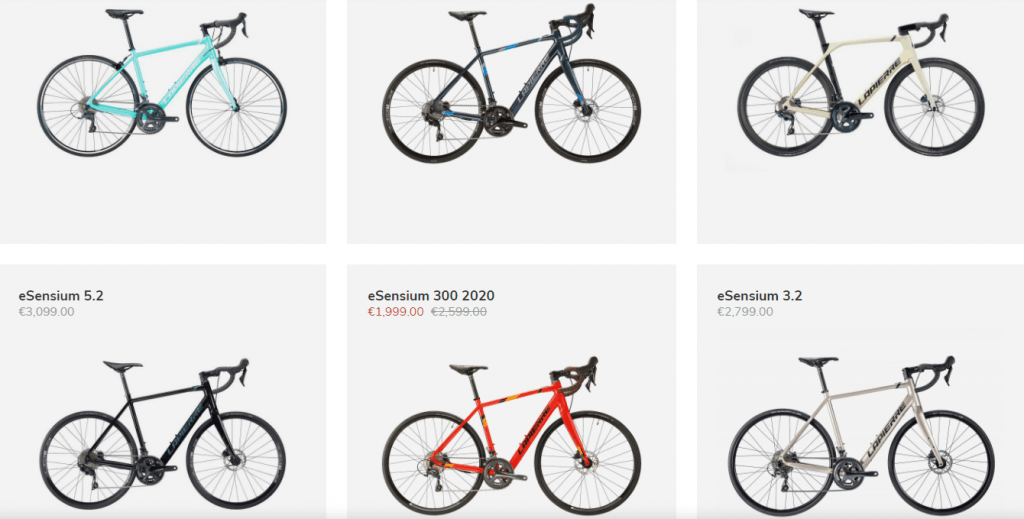1024x519 pixels.
Task: Open the cream carbon bike image
Action: point(861,82)
